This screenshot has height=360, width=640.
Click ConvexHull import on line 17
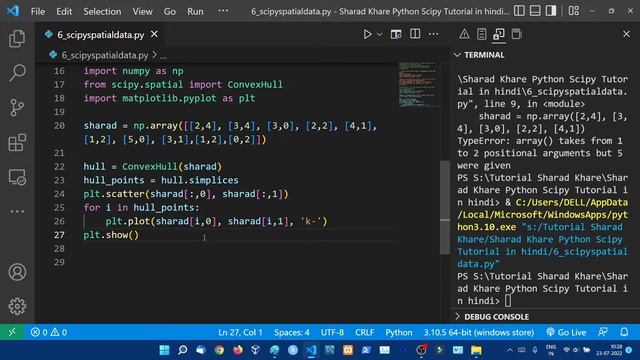tap(255, 84)
